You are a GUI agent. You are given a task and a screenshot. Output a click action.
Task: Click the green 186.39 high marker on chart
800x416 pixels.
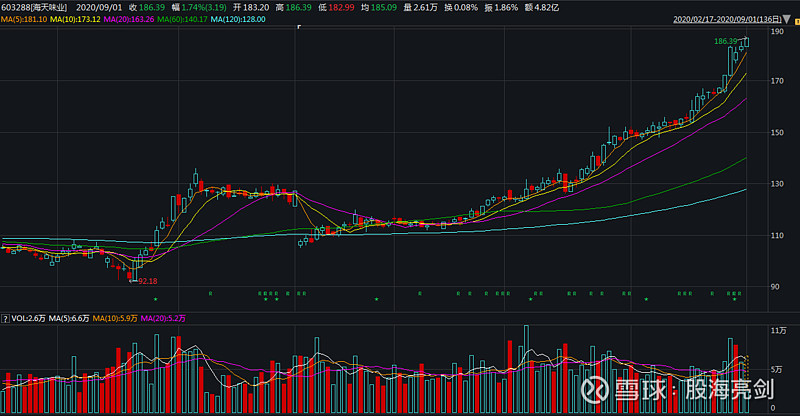tap(726, 41)
